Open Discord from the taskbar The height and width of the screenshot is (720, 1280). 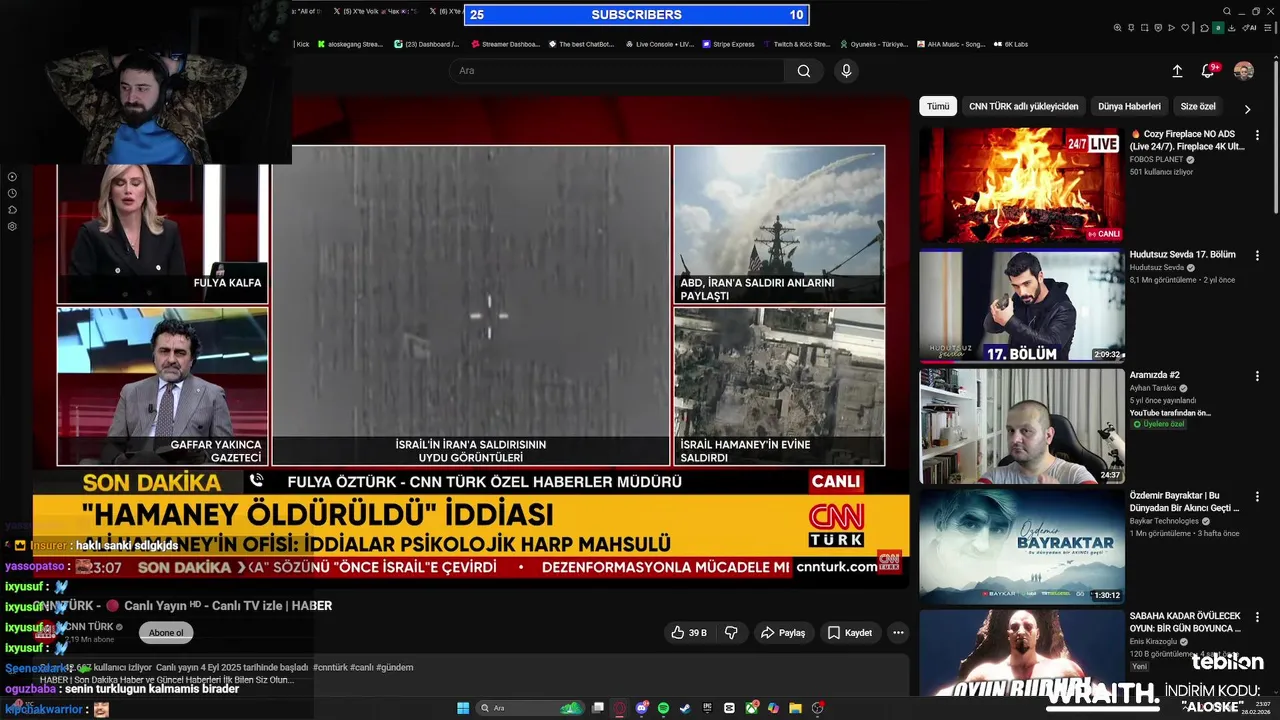coord(642,708)
